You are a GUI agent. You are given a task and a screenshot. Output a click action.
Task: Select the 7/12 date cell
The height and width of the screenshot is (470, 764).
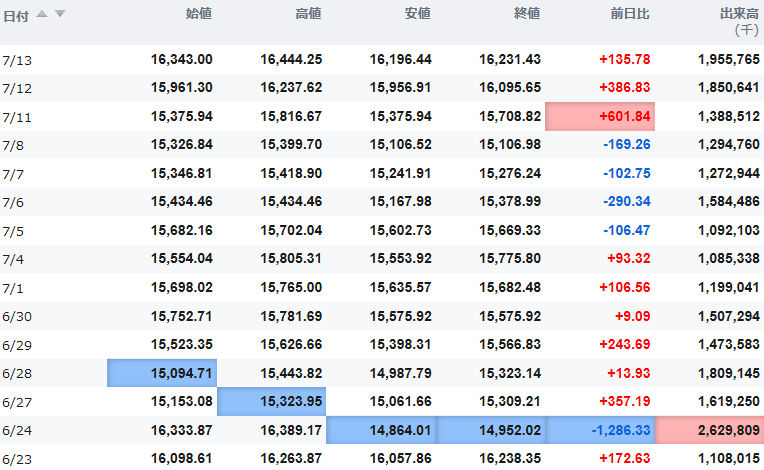coord(17,89)
